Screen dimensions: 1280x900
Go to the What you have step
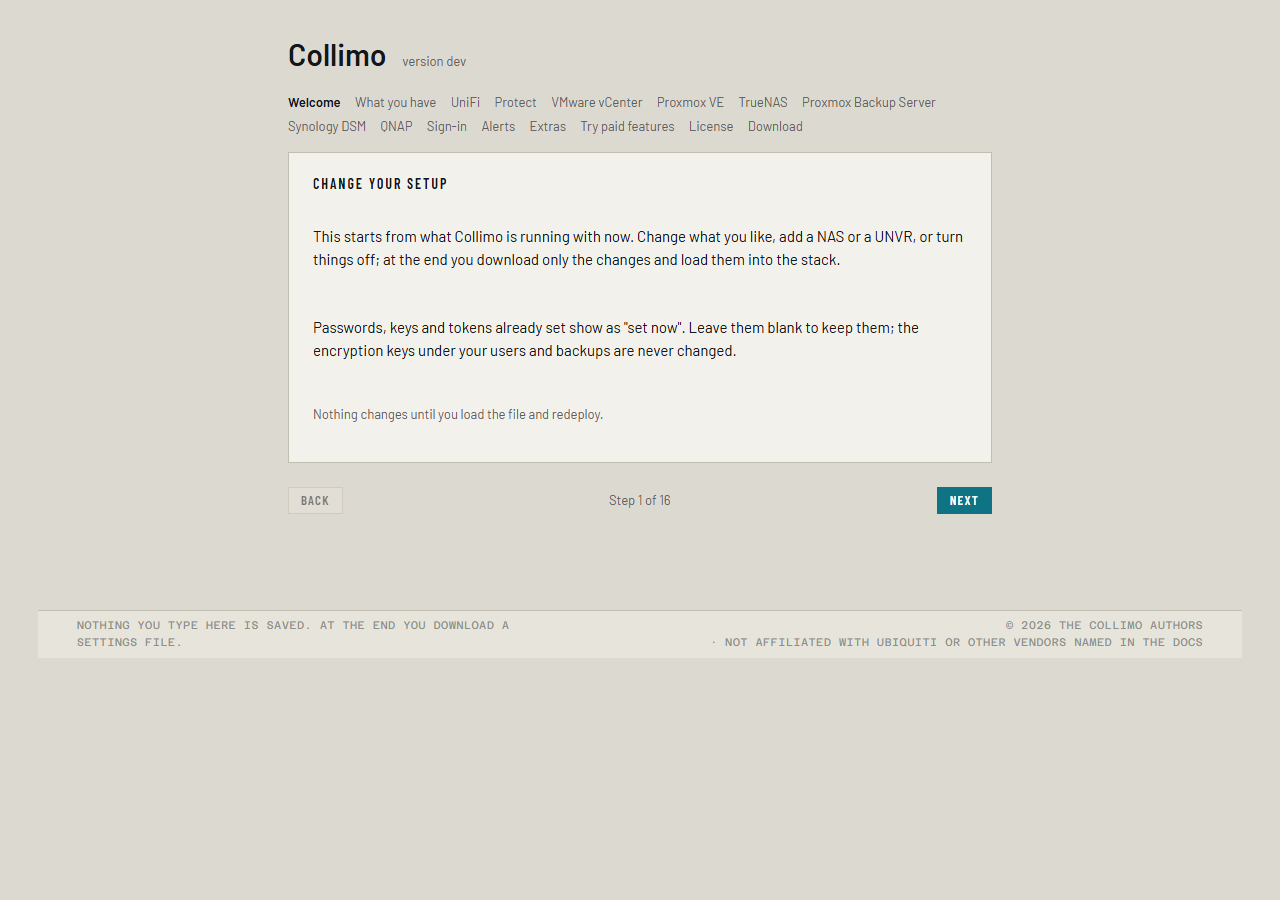pos(395,102)
